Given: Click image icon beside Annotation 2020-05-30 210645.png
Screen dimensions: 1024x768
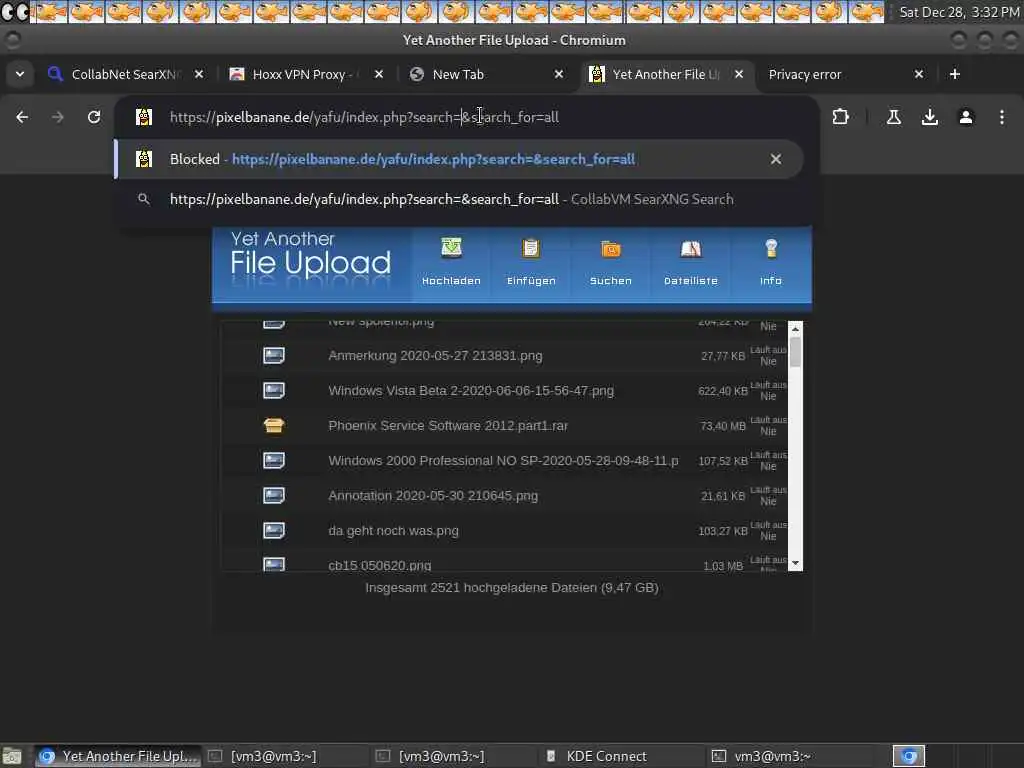Looking at the screenshot, I should coord(274,496).
